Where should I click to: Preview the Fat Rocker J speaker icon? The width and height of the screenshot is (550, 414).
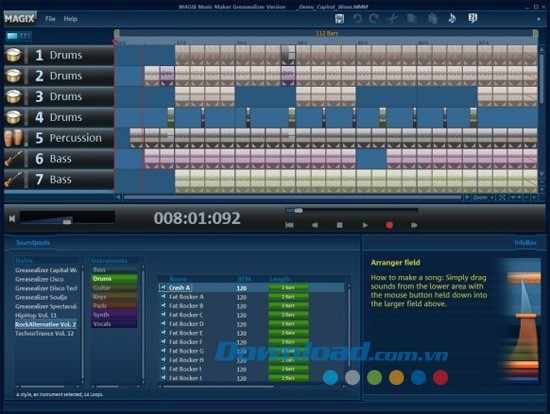point(163,378)
